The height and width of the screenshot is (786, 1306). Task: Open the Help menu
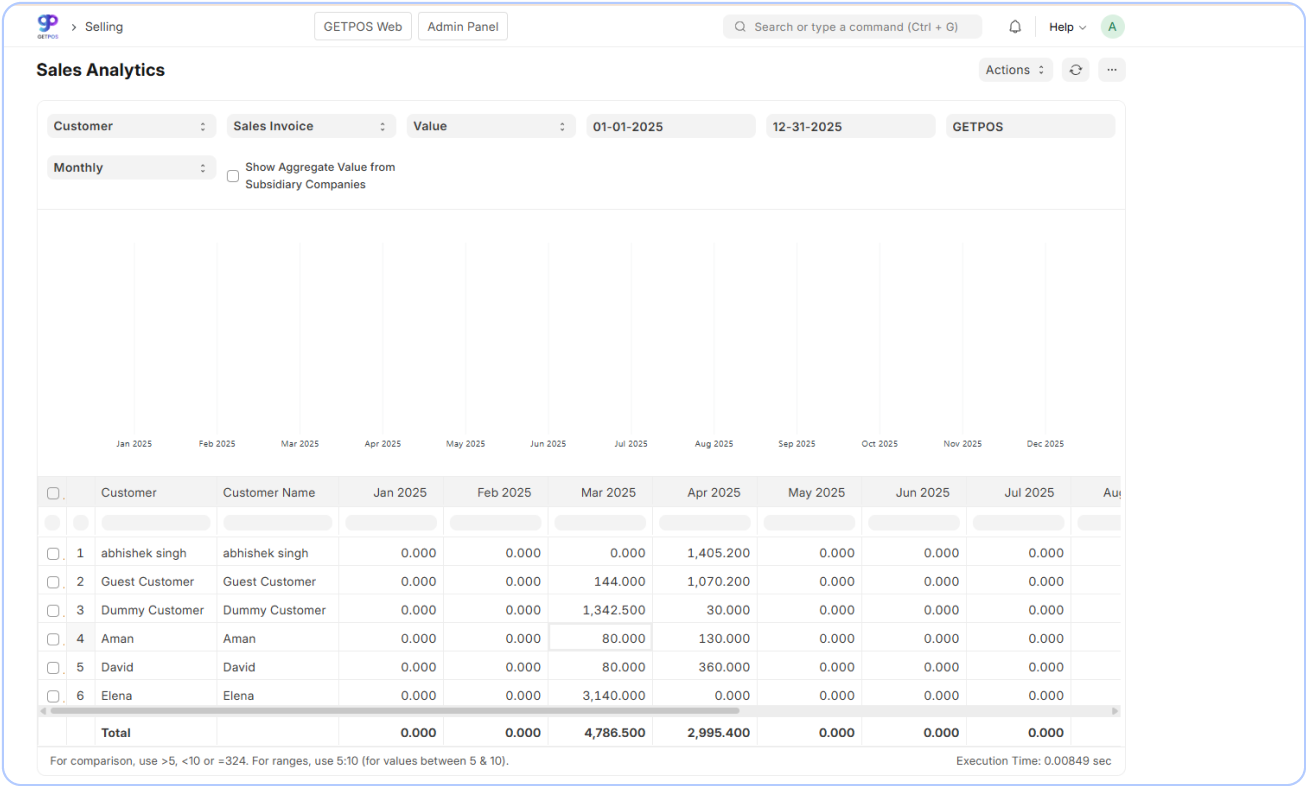(1067, 27)
